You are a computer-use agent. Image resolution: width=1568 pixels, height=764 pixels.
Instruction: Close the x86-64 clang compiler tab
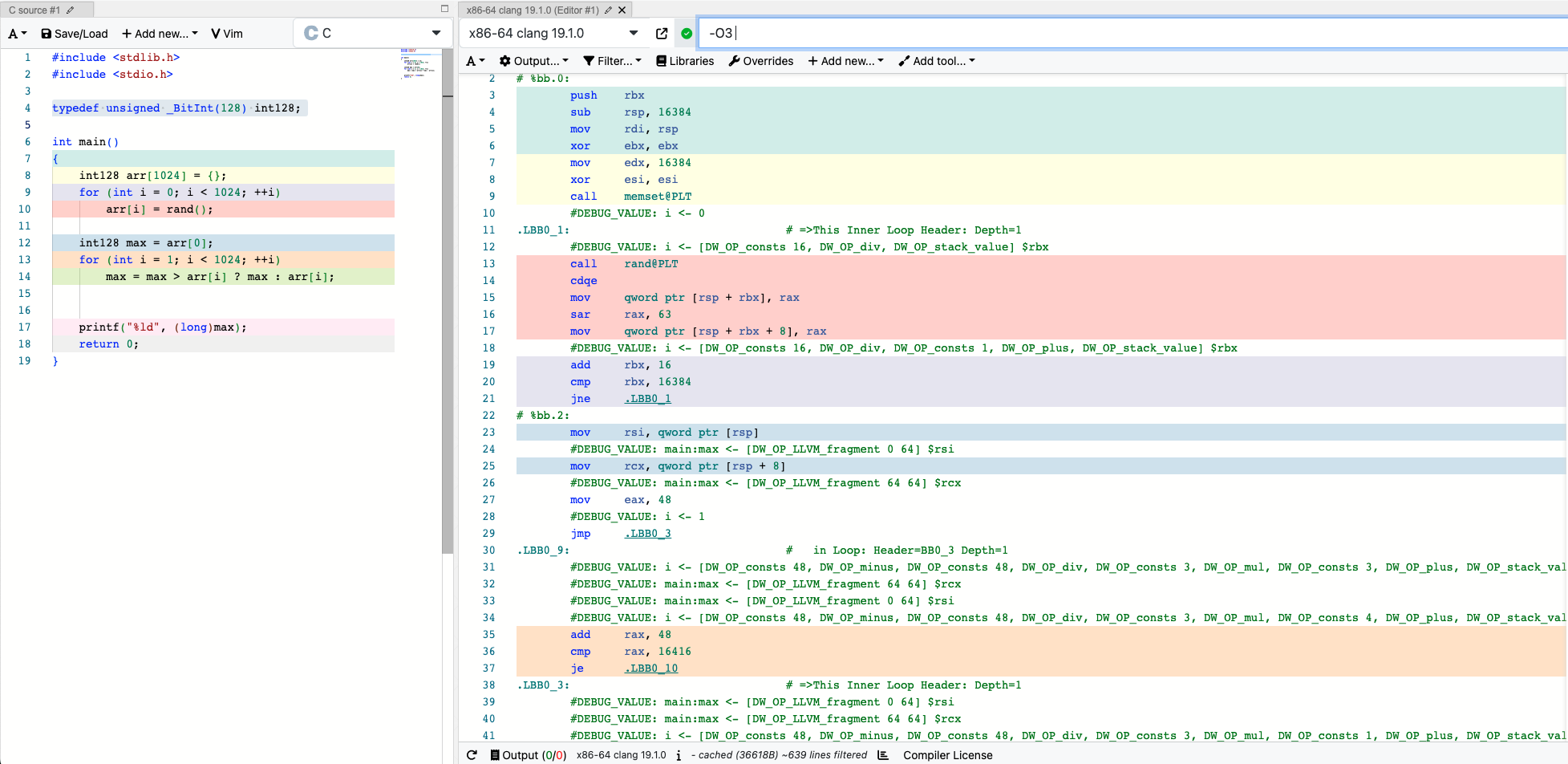[x=622, y=10]
